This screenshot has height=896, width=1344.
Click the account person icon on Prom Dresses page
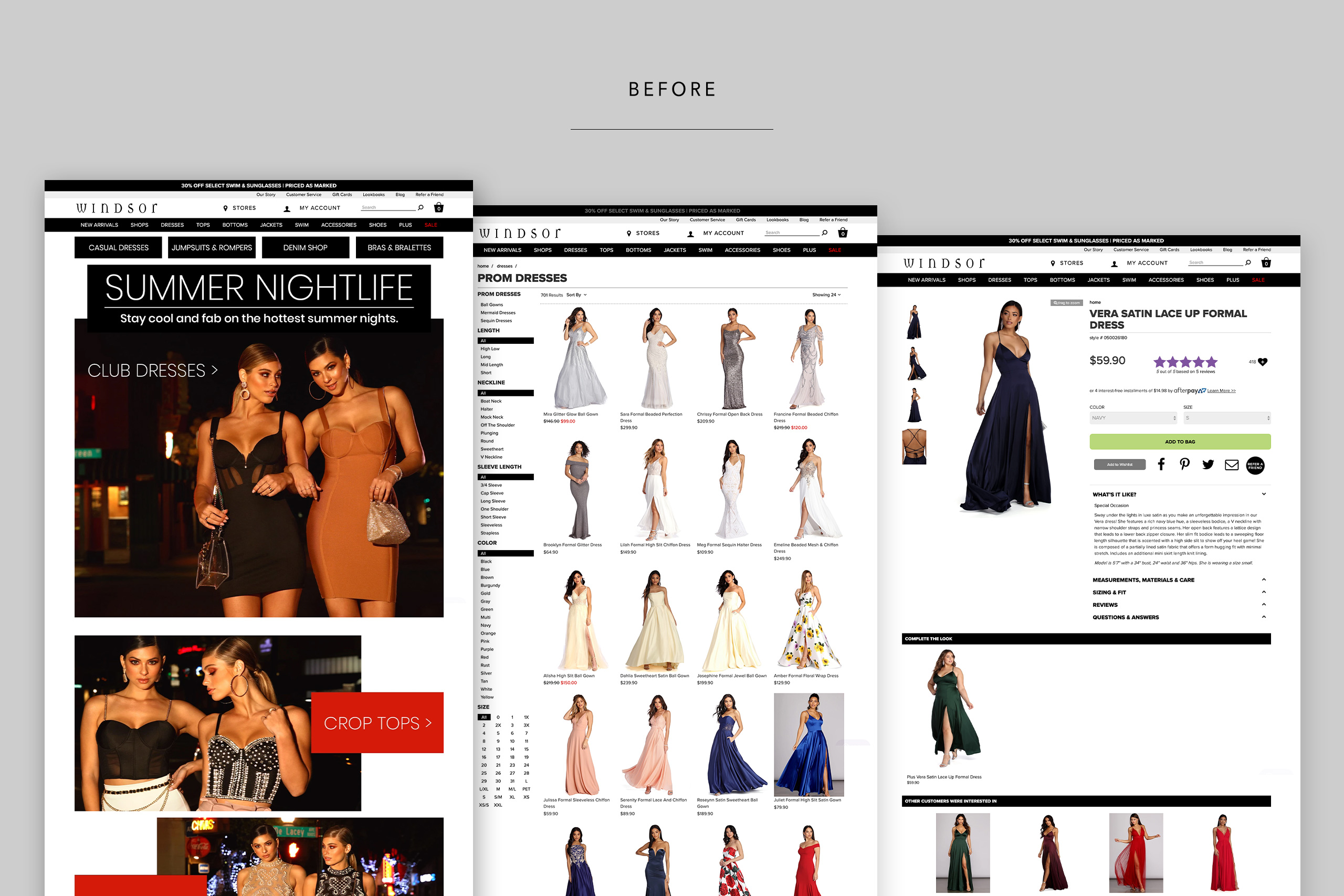(x=691, y=234)
